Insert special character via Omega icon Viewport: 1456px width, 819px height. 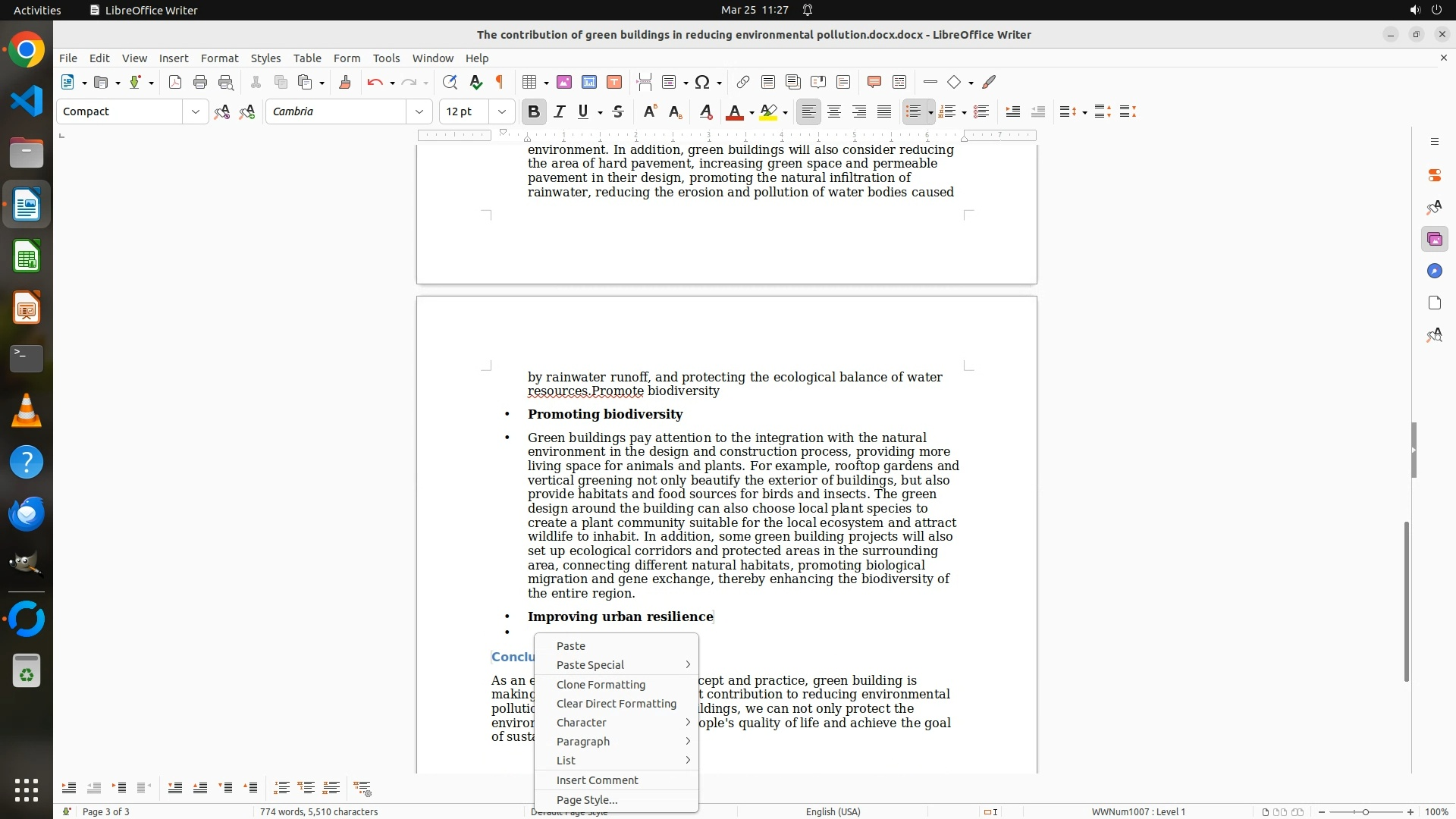[x=702, y=83]
